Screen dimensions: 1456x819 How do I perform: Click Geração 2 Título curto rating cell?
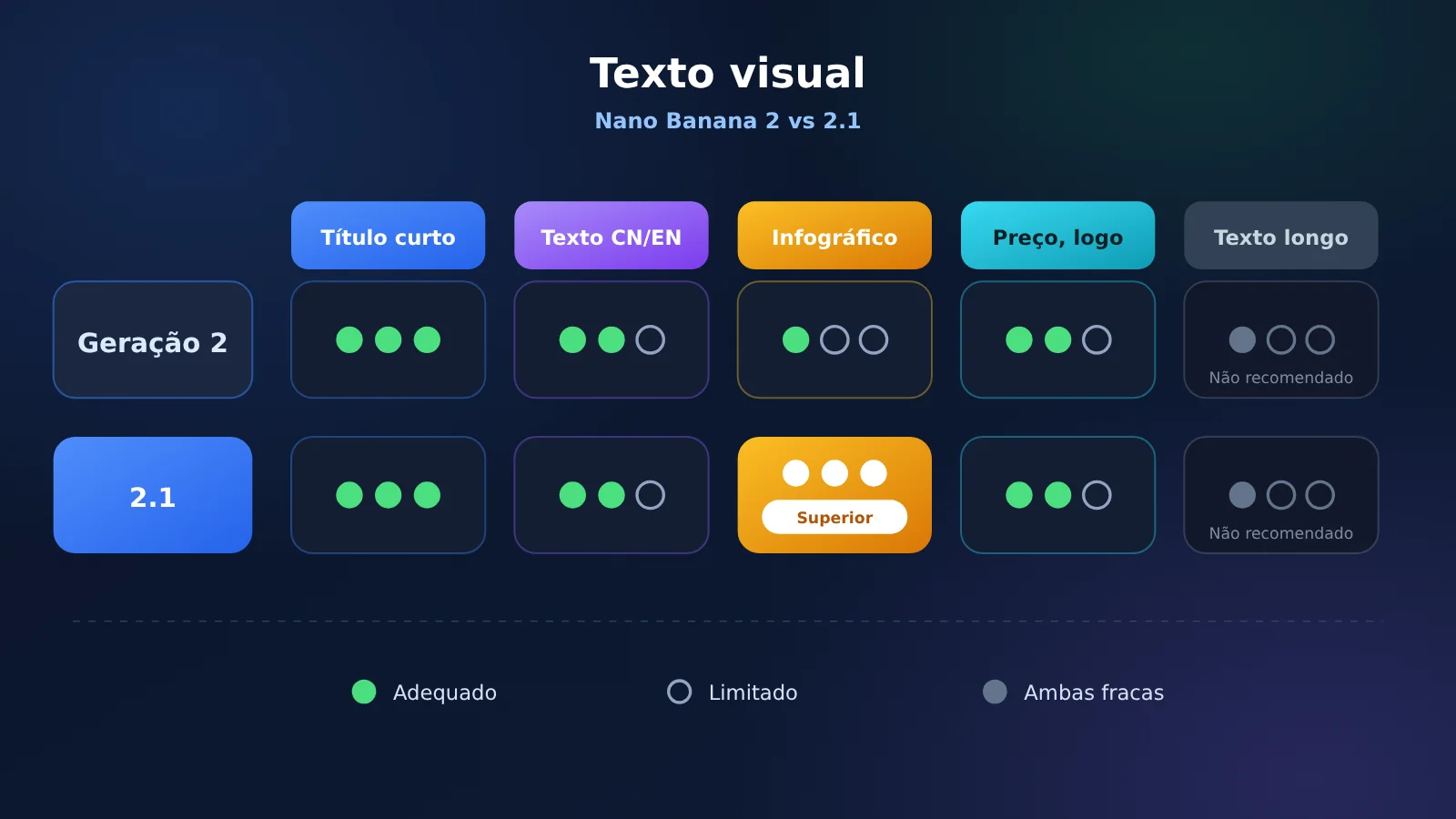(388, 339)
